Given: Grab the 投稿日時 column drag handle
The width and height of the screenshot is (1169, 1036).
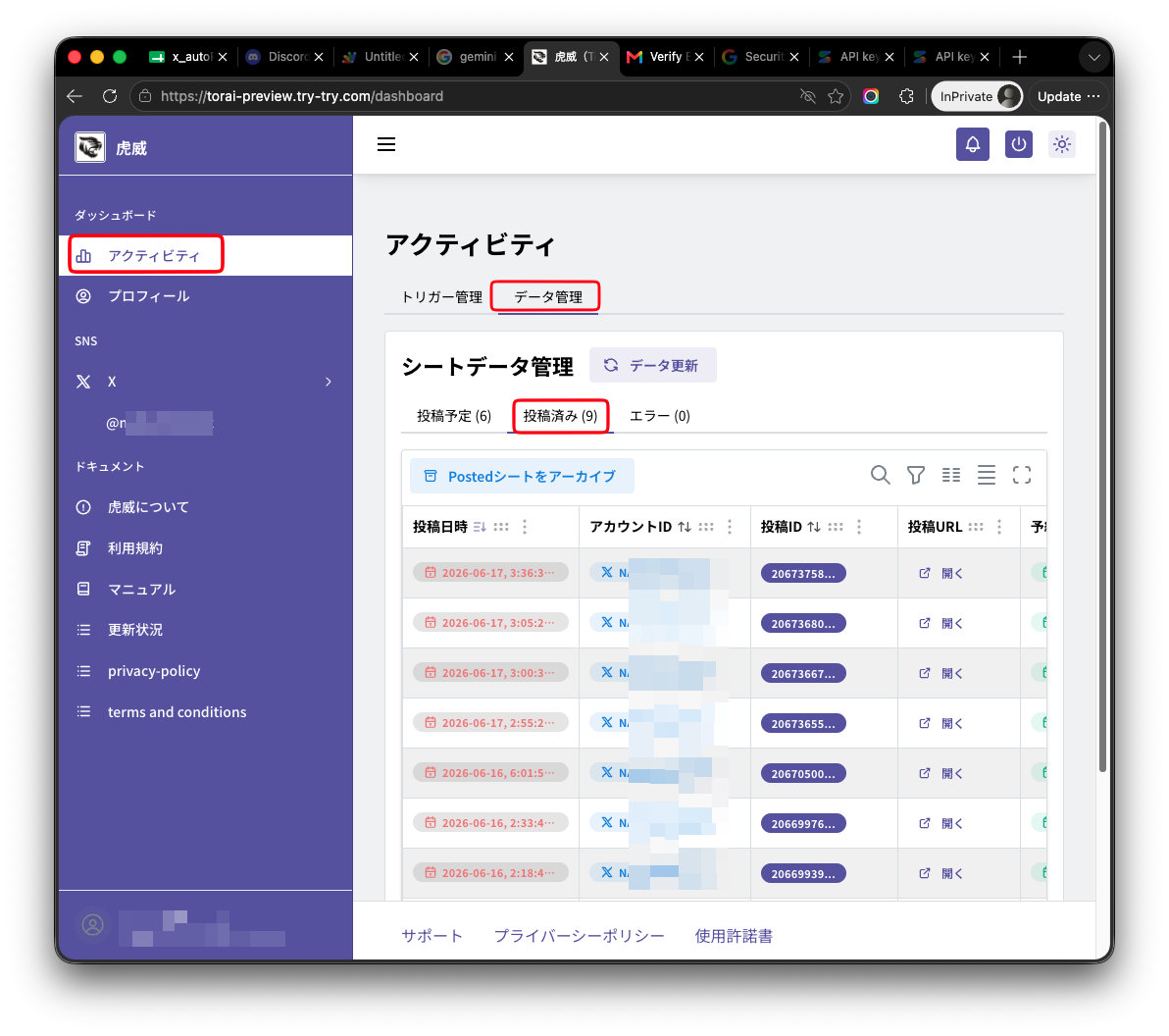Looking at the screenshot, I should tap(501, 528).
